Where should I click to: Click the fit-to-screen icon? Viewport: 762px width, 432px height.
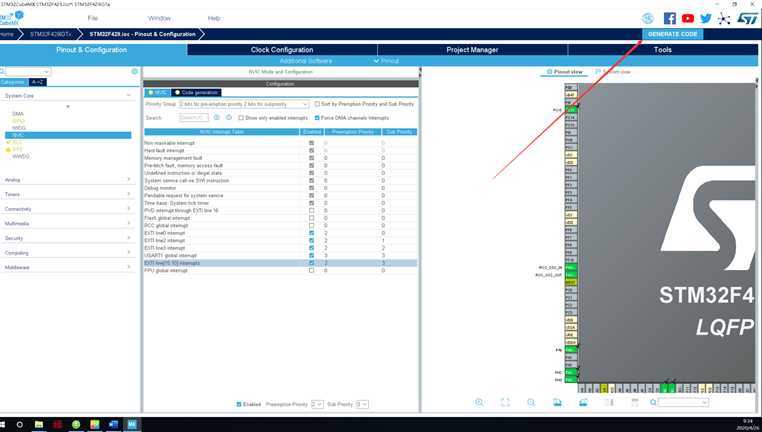point(505,402)
